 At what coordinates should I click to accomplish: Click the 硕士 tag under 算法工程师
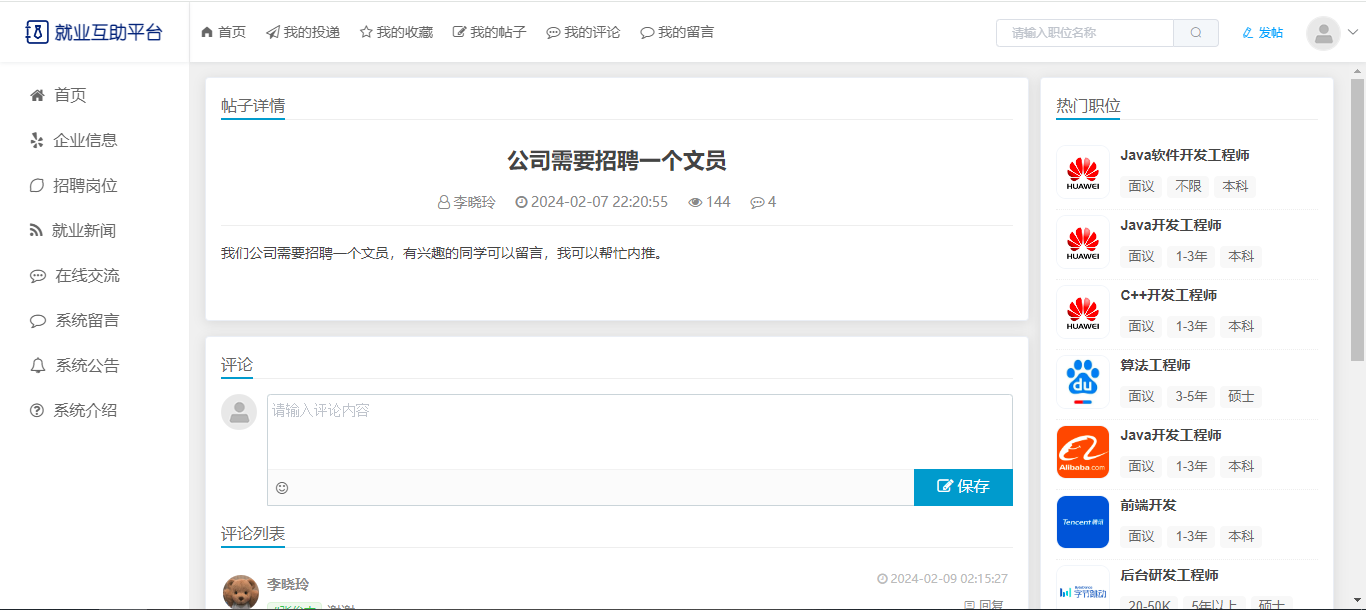(x=1241, y=396)
